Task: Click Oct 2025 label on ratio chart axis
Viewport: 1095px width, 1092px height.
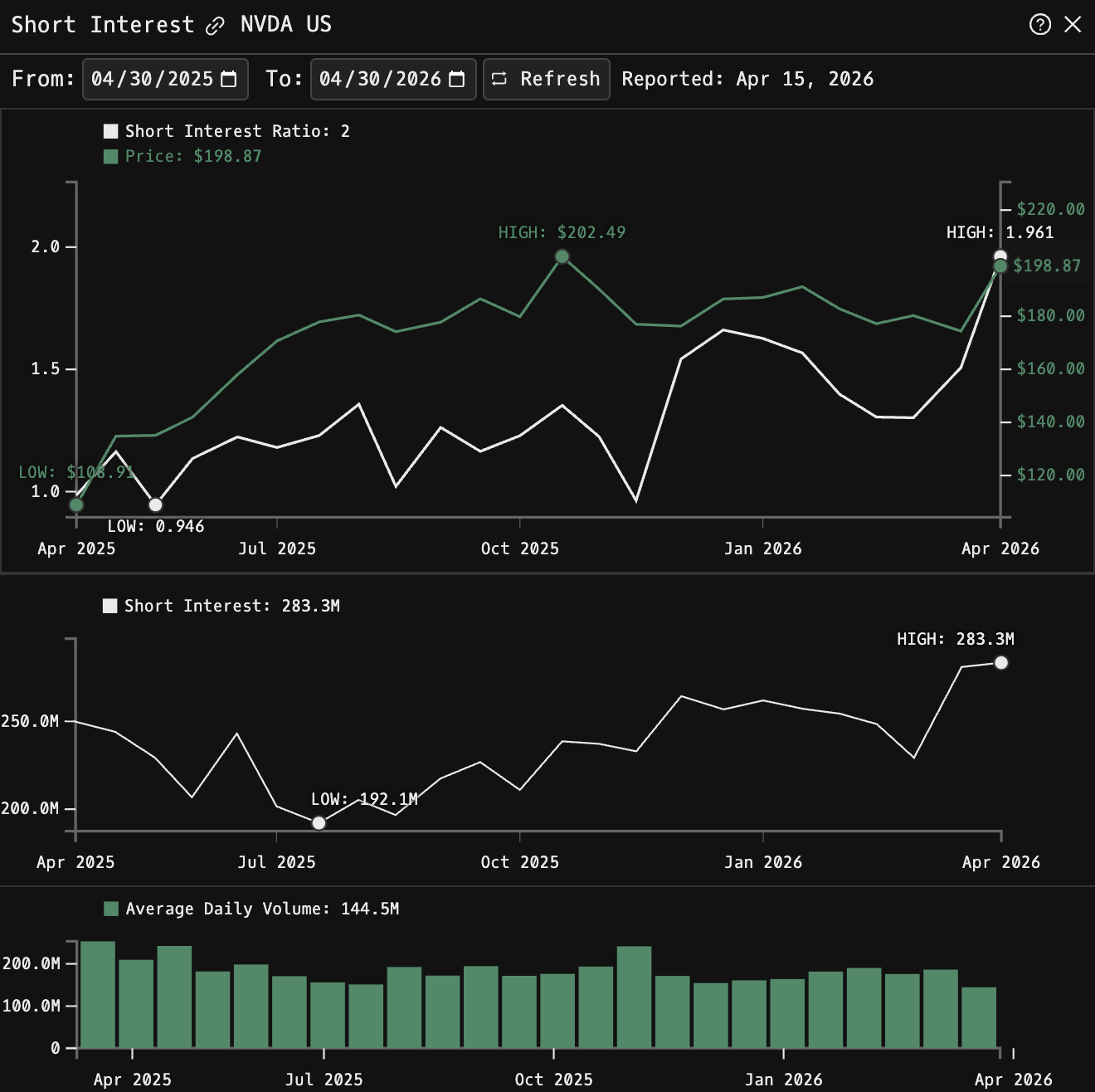Action: pos(520,548)
